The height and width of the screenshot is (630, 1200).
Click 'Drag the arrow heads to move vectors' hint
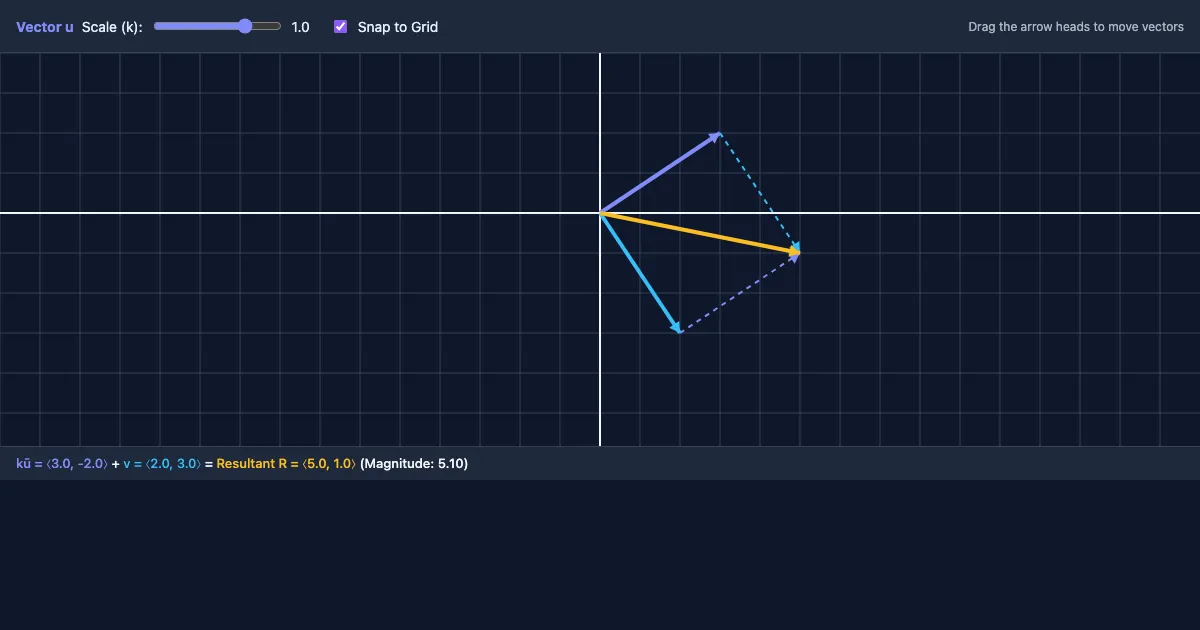coord(1076,27)
